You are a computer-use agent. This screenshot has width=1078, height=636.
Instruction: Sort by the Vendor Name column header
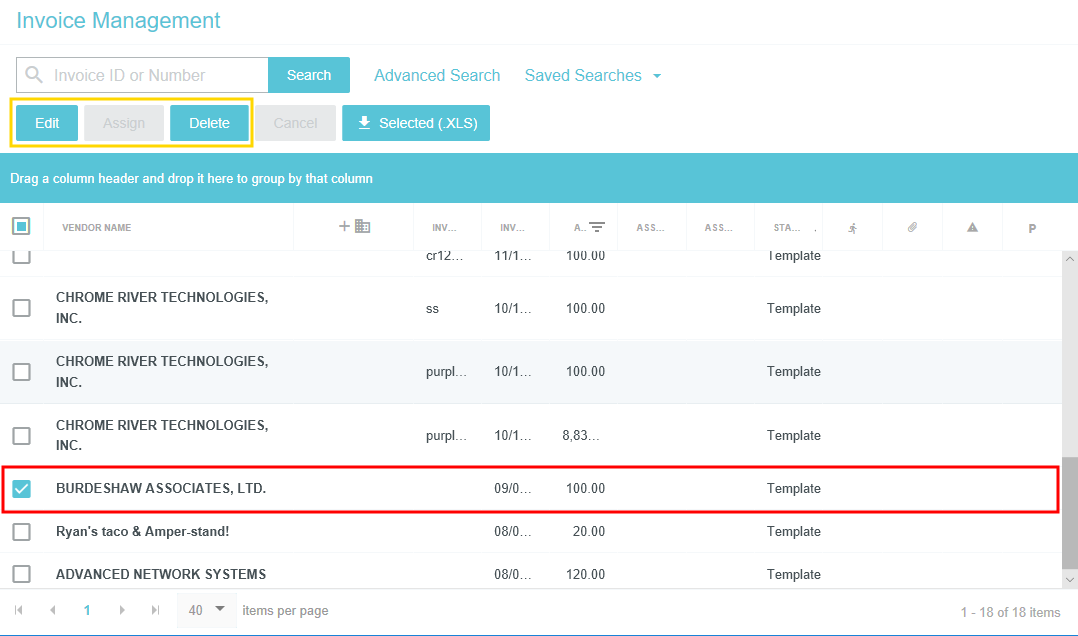(x=96, y=228)
